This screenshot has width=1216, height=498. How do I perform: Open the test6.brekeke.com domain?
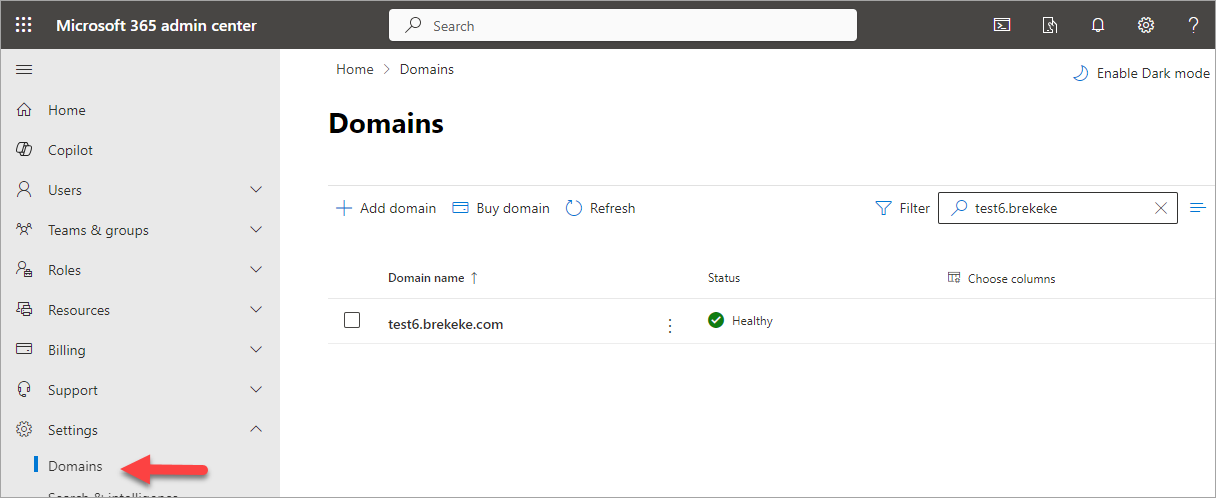446,324
